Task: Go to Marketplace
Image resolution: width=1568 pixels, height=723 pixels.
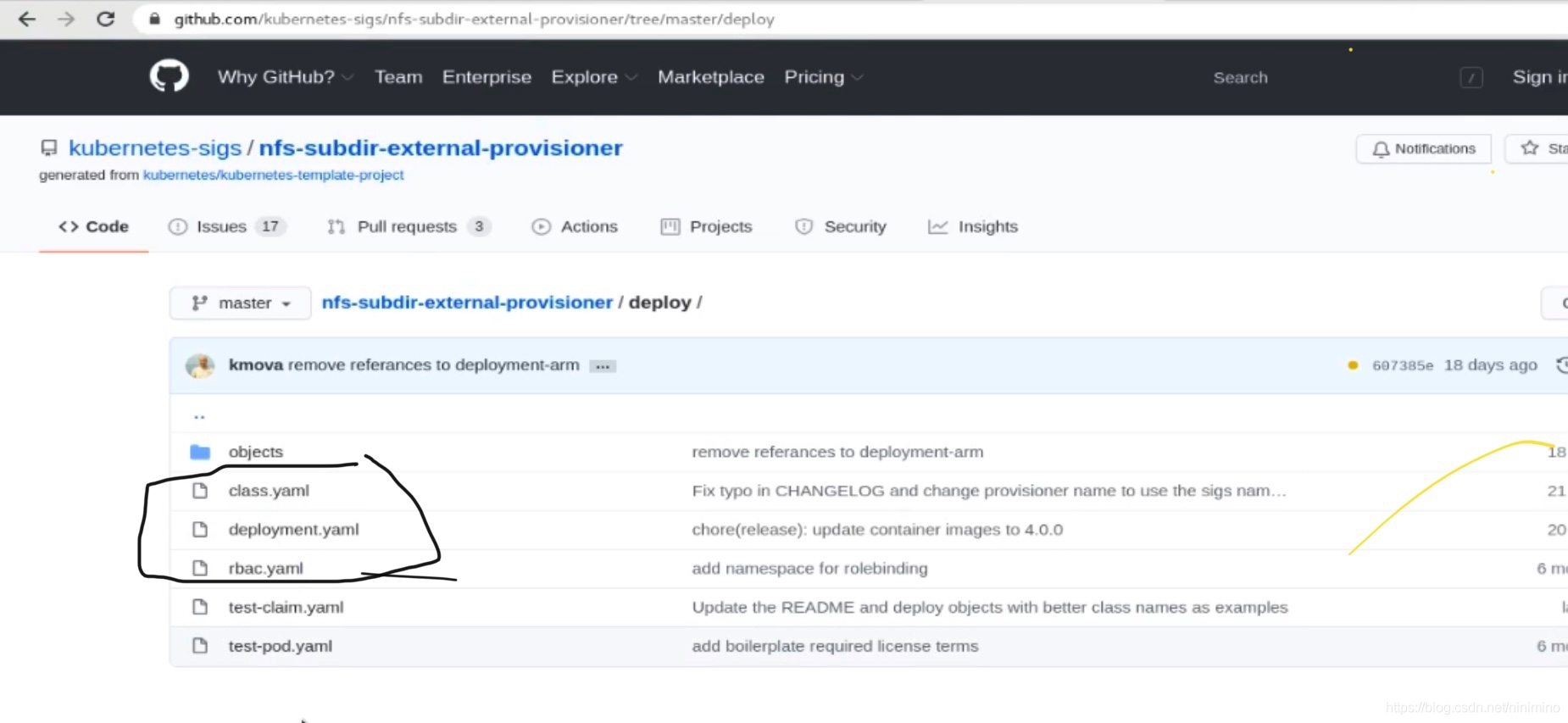Action: 710,77
